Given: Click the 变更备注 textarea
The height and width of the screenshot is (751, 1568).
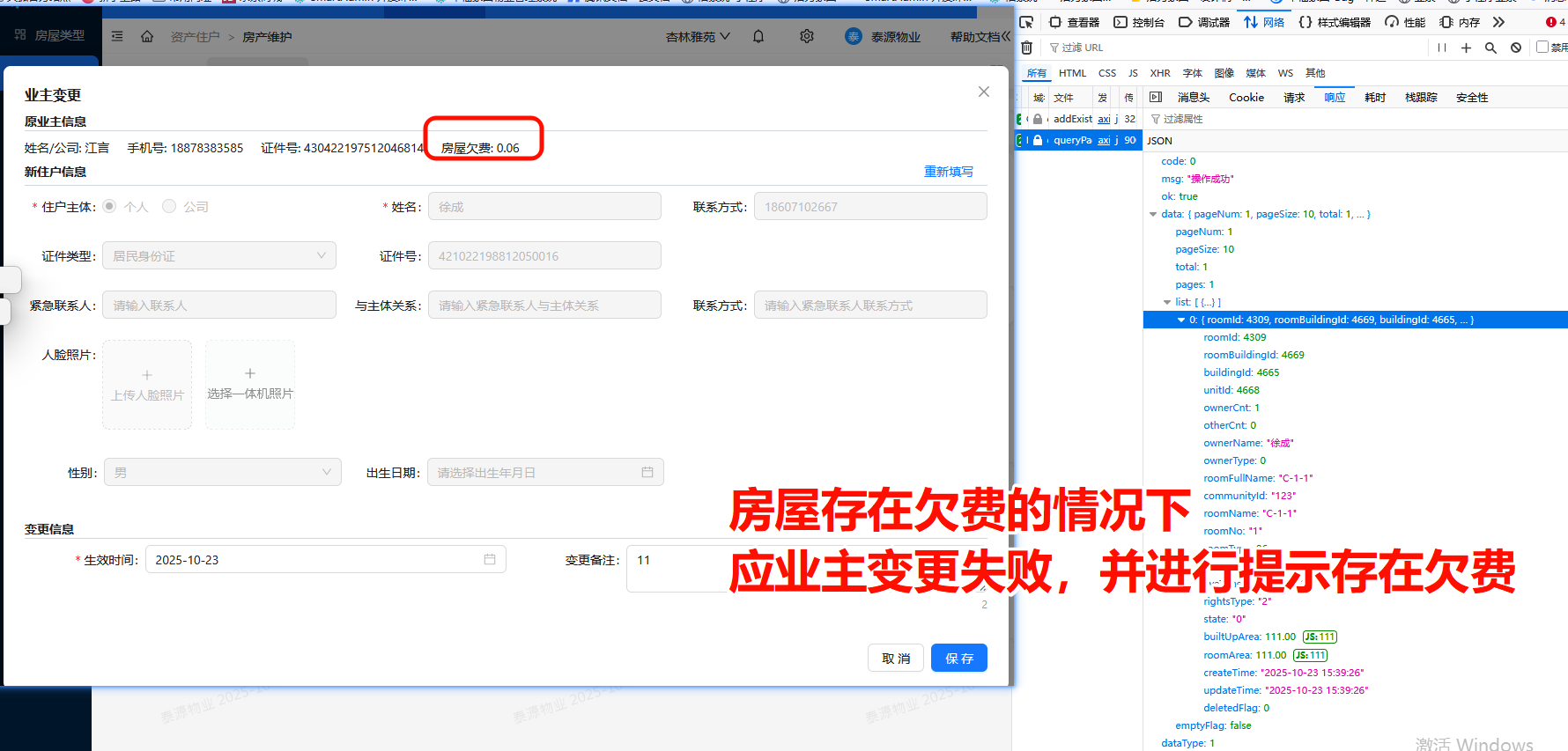Looking at the screenshot, I should click(x=807, y=569).
